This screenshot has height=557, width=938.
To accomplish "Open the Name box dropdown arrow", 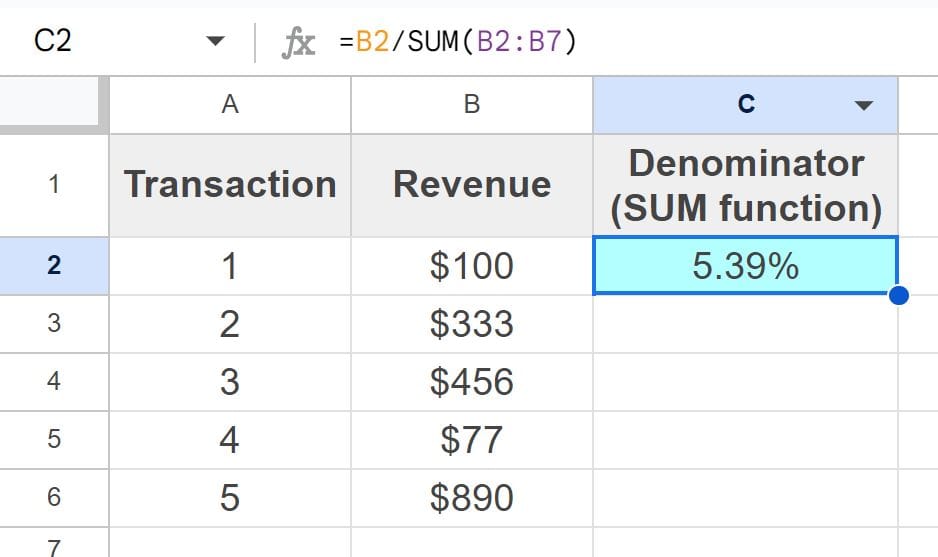I will coord(215,41).
